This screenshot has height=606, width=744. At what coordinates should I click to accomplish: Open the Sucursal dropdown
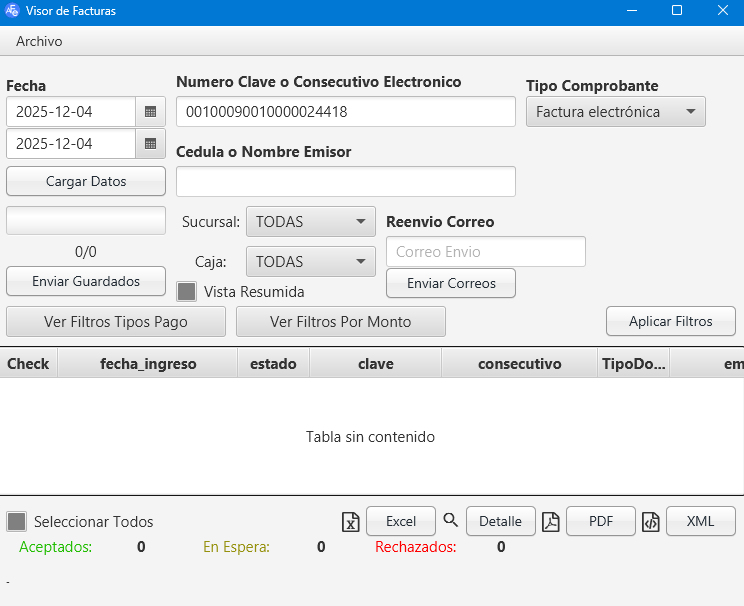coord(310,222)
